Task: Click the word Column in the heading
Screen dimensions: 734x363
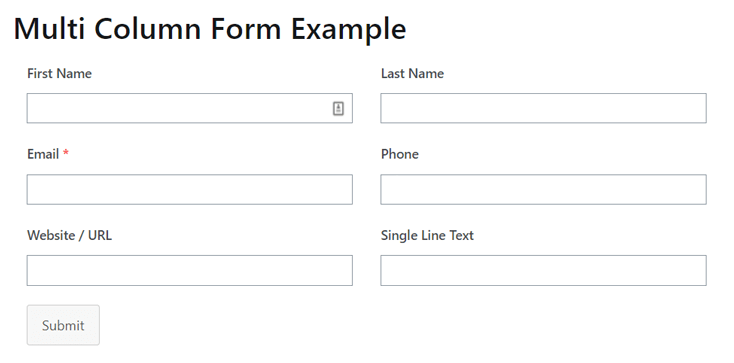Action: (148, 29)
